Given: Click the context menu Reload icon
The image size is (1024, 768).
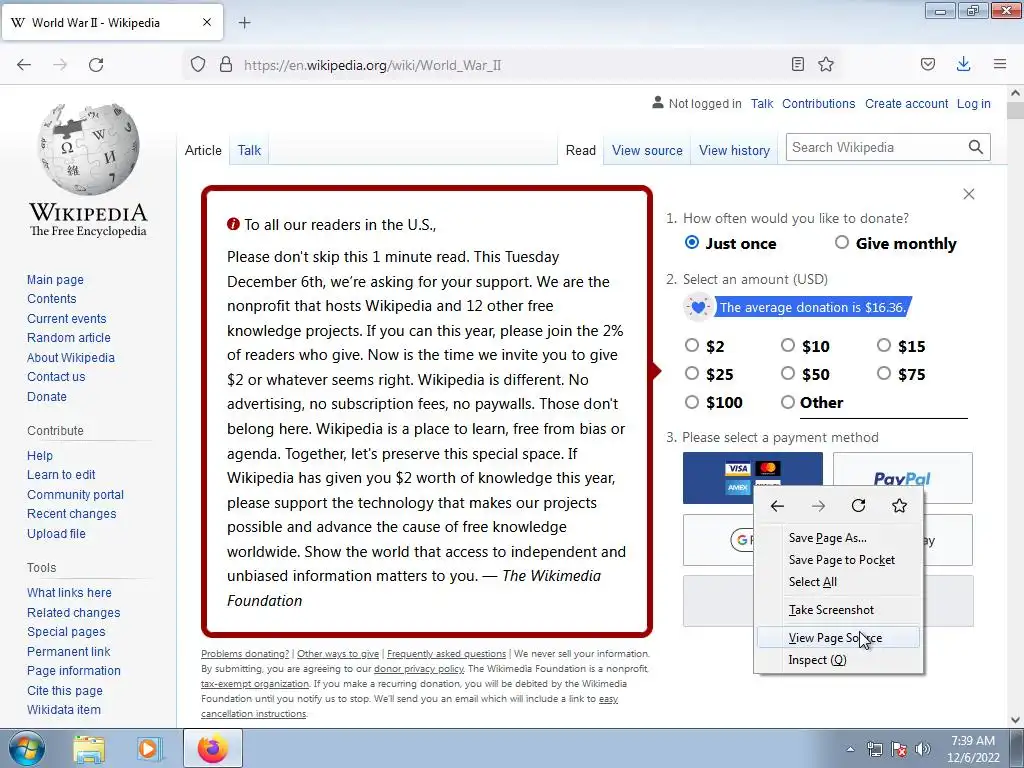Looking at the screenshot, I should coord(859,506).
